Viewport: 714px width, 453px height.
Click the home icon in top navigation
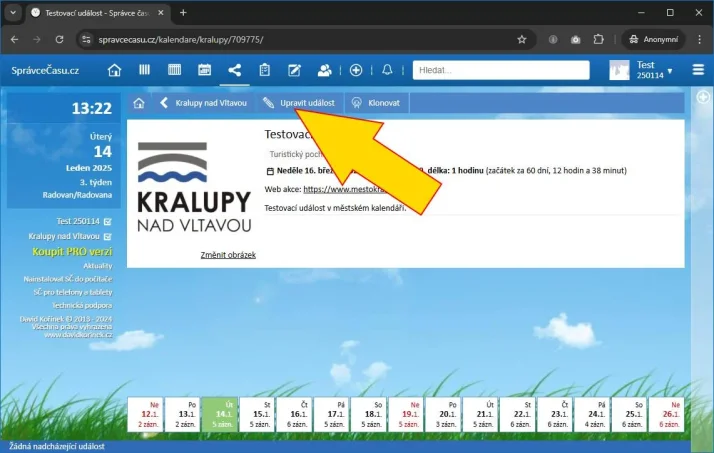click(115, 70)
